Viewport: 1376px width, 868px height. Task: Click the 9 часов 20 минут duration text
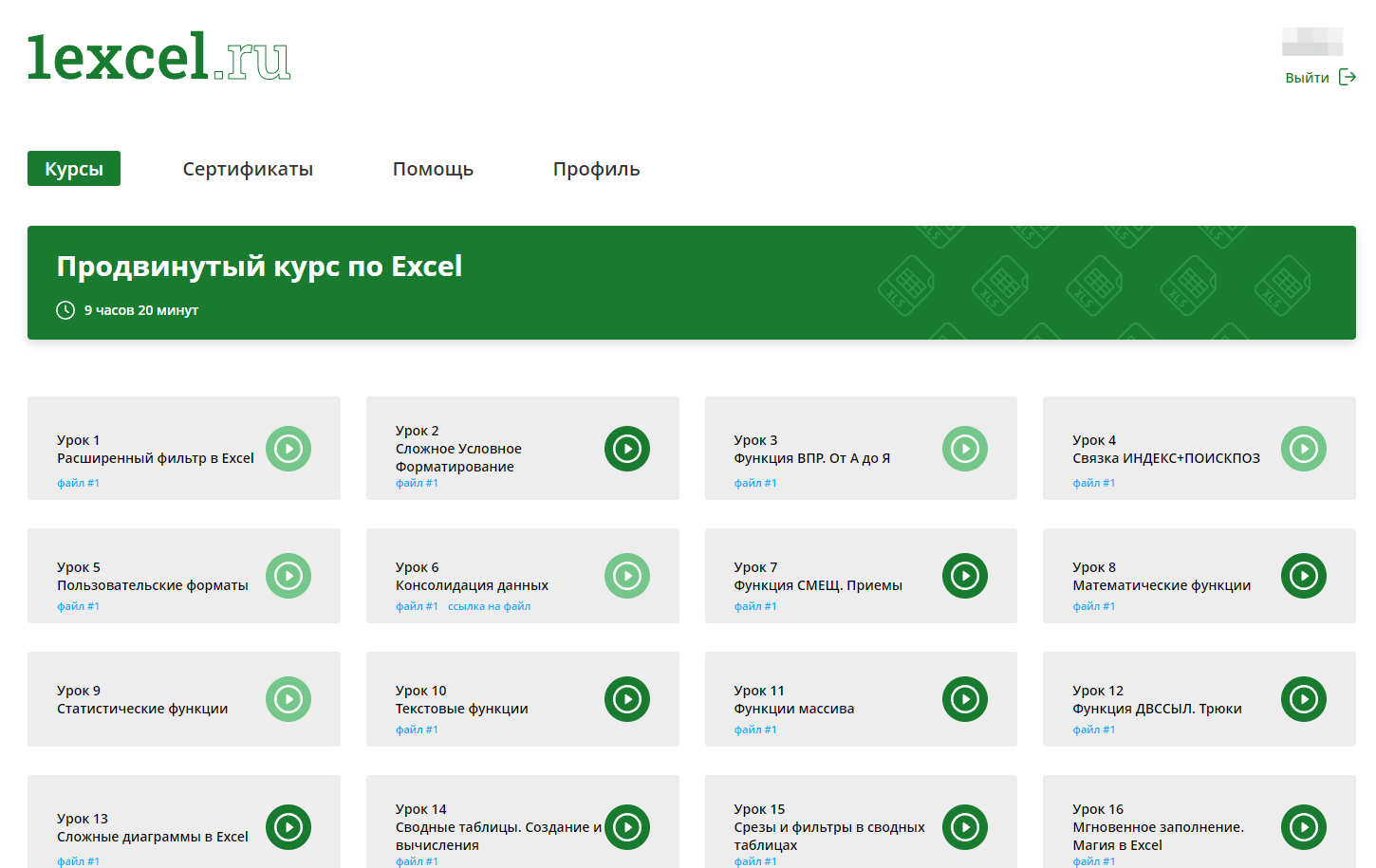(x=141, y=310)
